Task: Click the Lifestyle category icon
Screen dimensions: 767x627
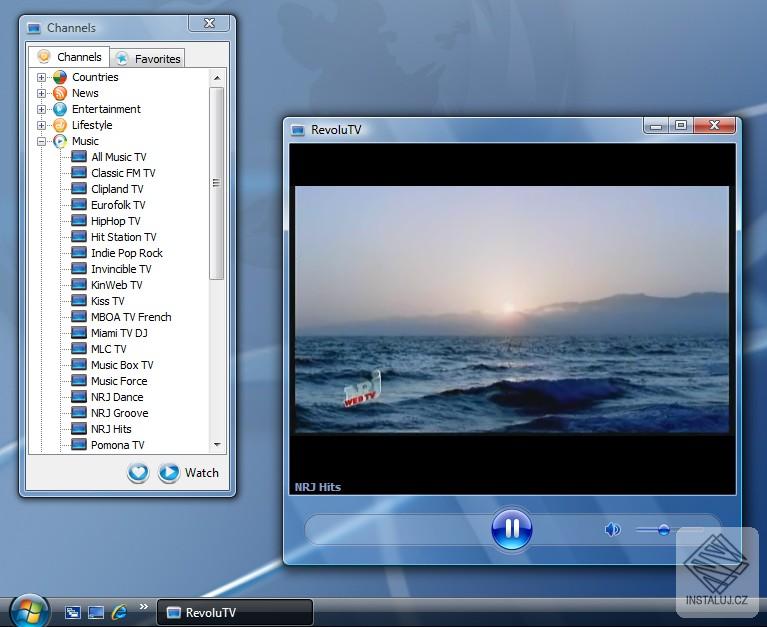Action: tap(60, 125)
